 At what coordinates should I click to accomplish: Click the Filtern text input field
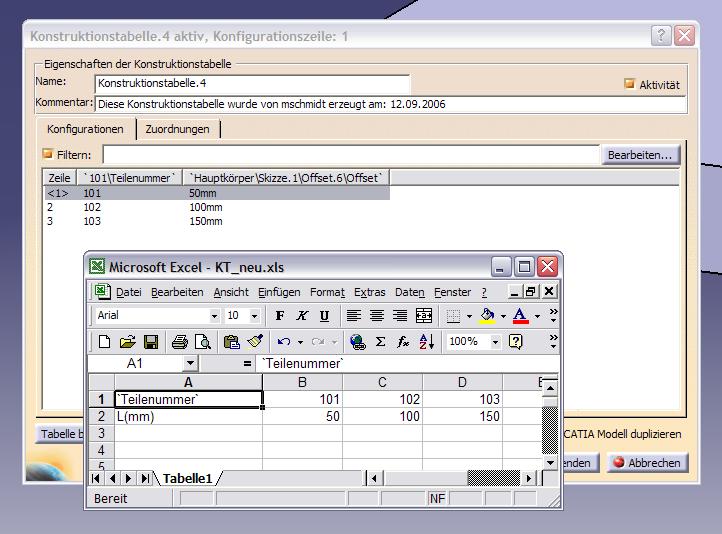tap(351, 155)
